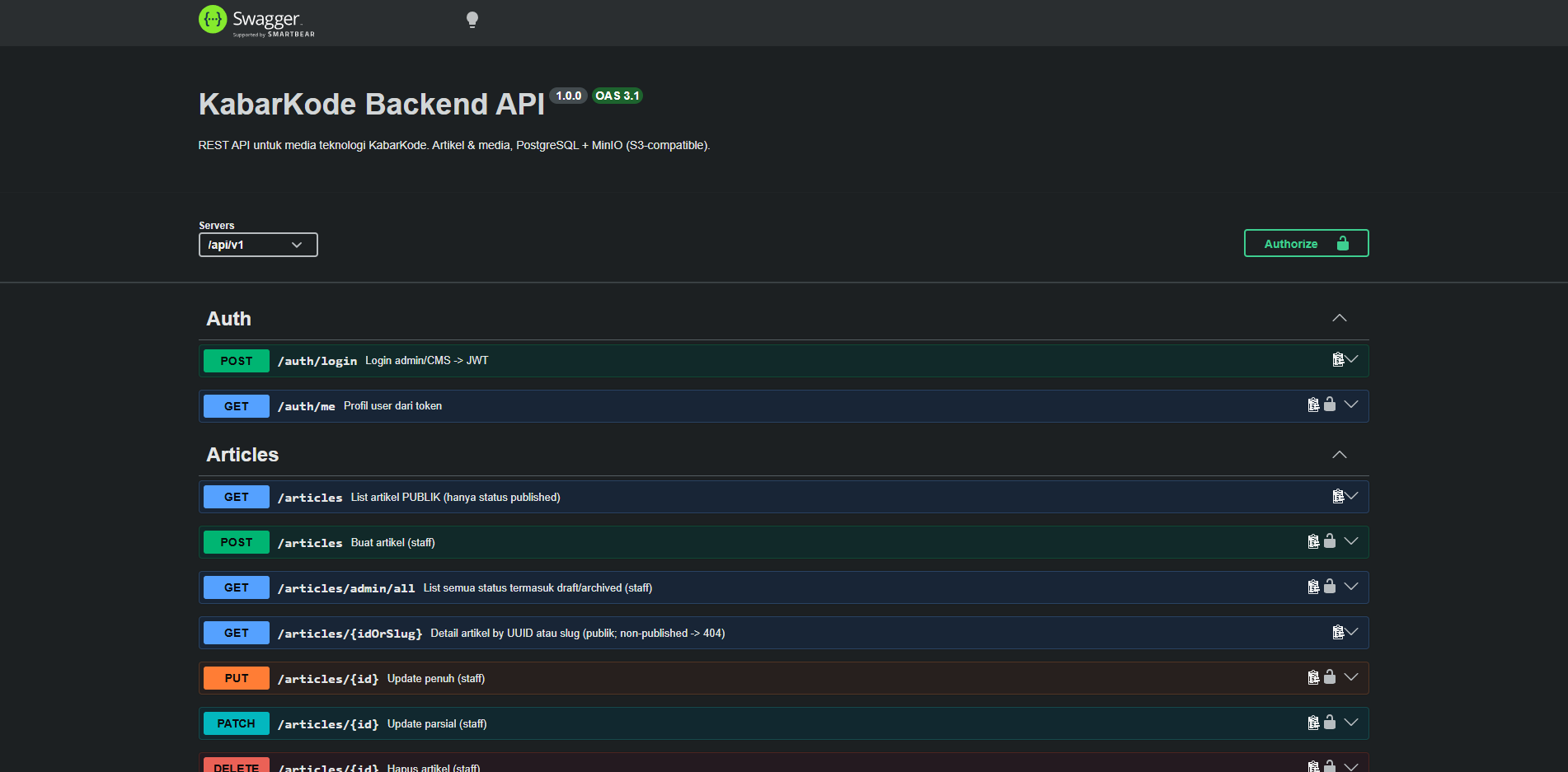Viewport: 1568px width, 772px height.
Task: Expand PATCH /articles/{id} chevron
Action: (1351, 723)
